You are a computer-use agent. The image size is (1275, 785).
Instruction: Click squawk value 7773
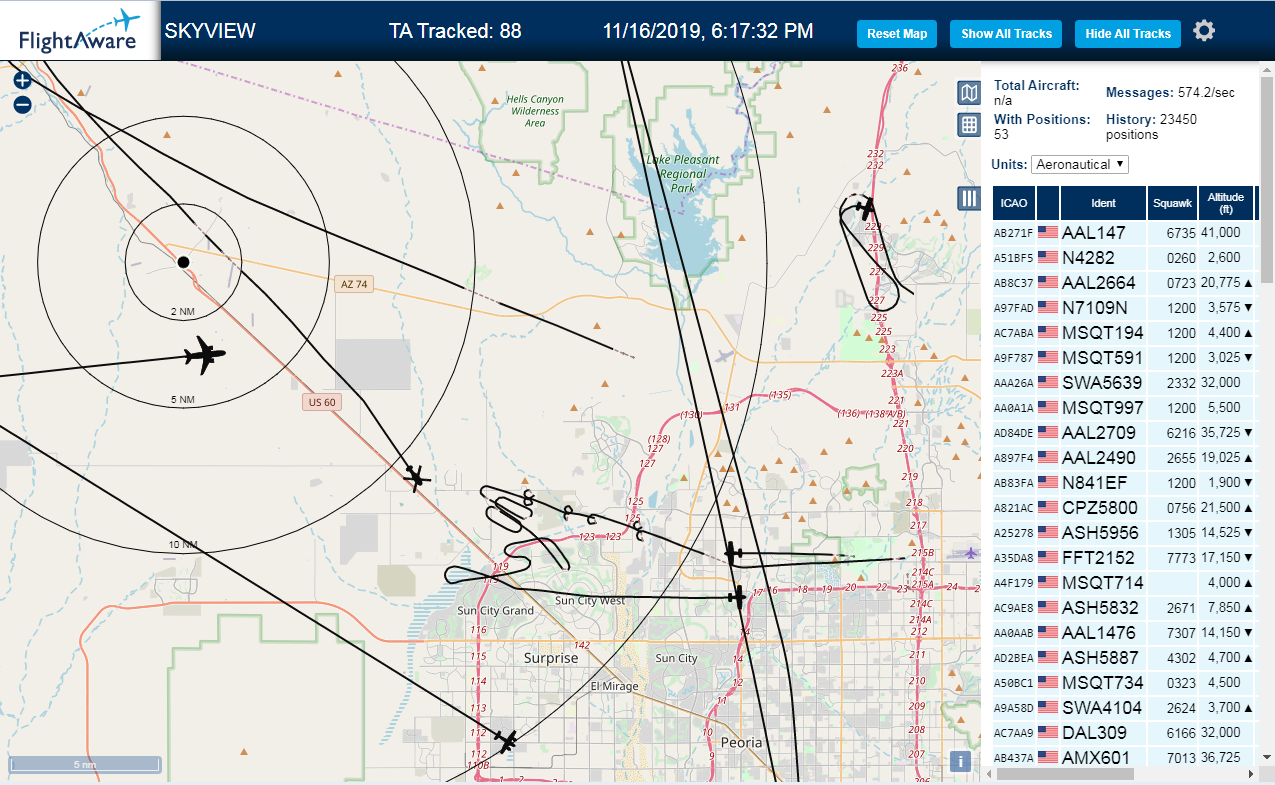1180,557
